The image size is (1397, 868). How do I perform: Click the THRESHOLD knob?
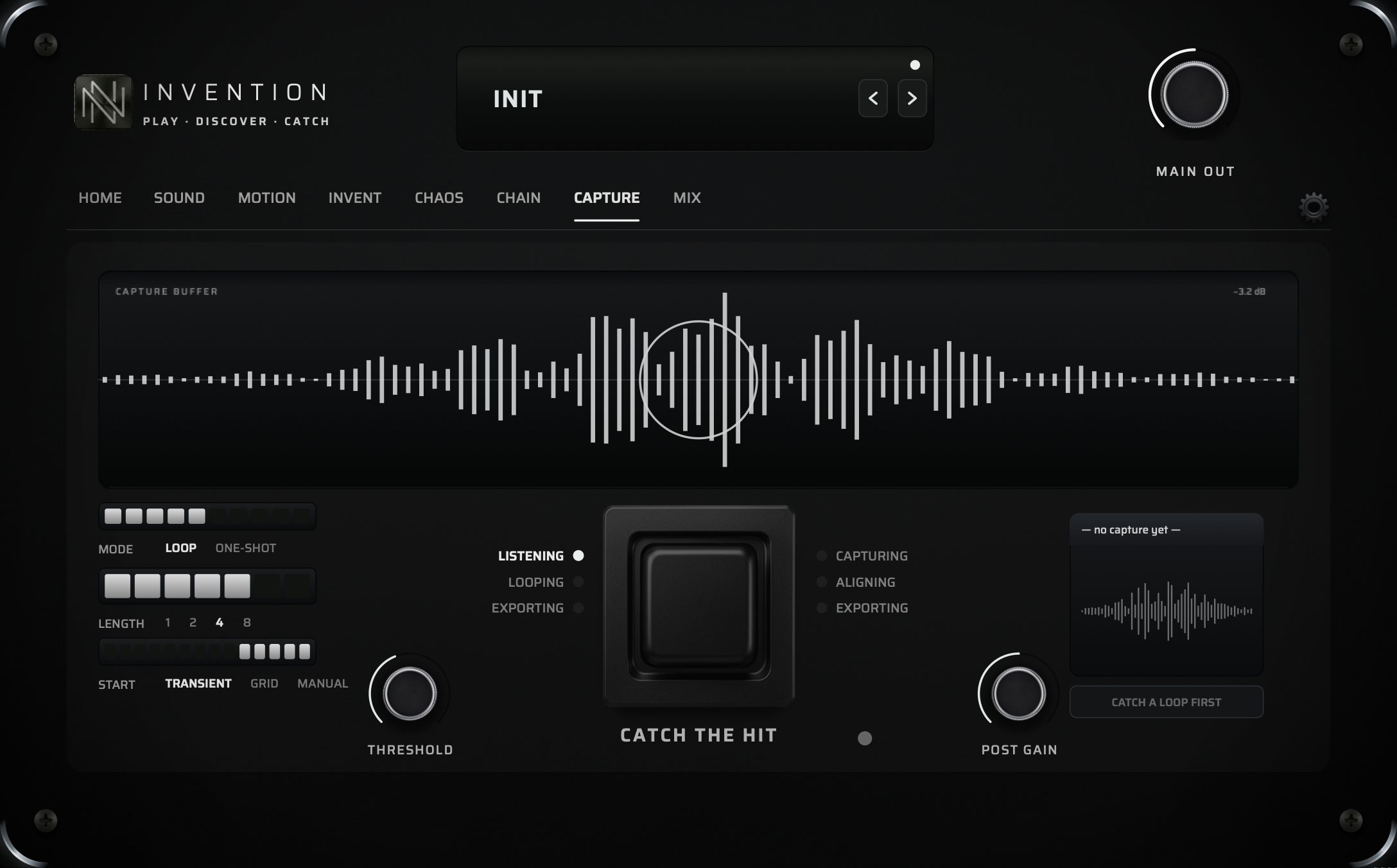[x=410, y=694]
